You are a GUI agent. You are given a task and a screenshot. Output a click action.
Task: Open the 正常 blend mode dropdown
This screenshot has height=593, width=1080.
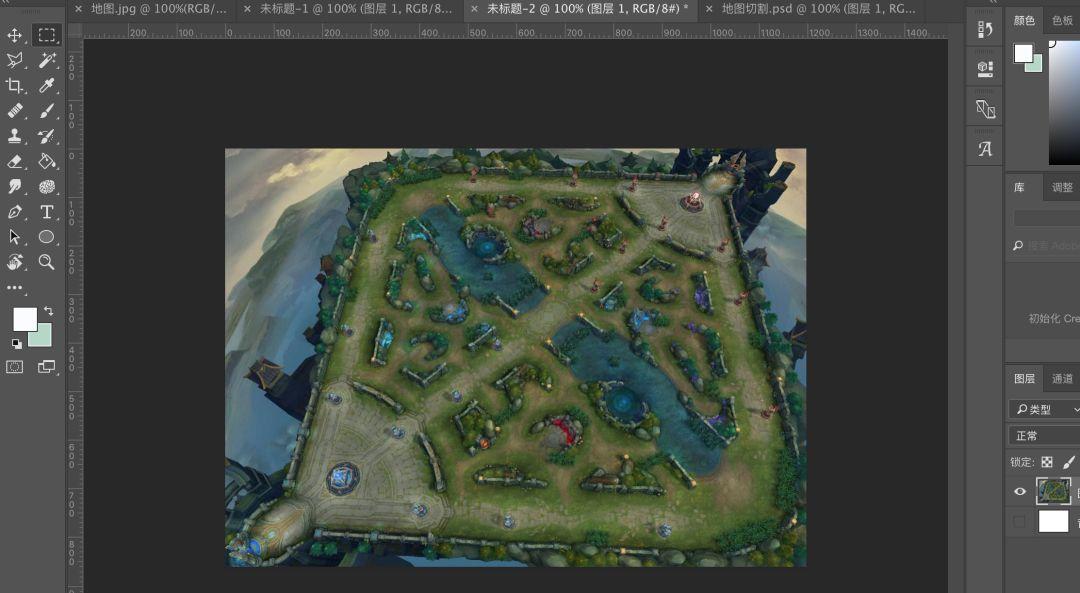[x=1045, y=435]
